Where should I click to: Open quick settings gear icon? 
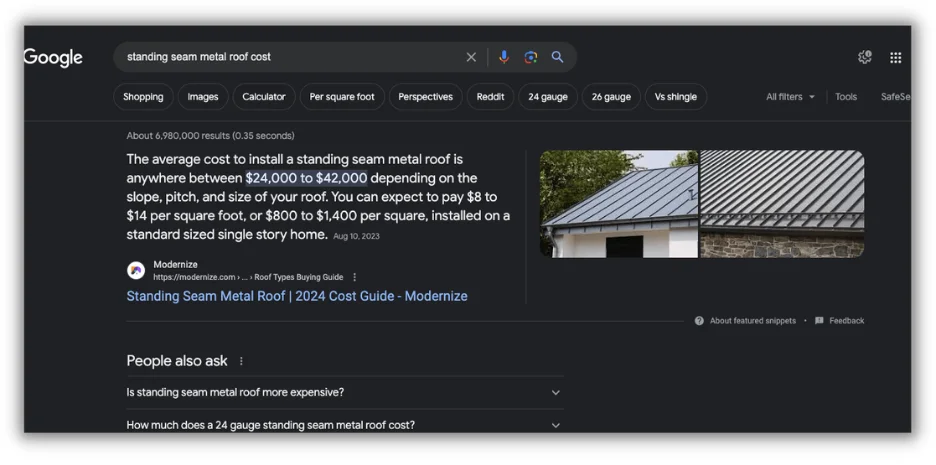click(x=864, y=57)
